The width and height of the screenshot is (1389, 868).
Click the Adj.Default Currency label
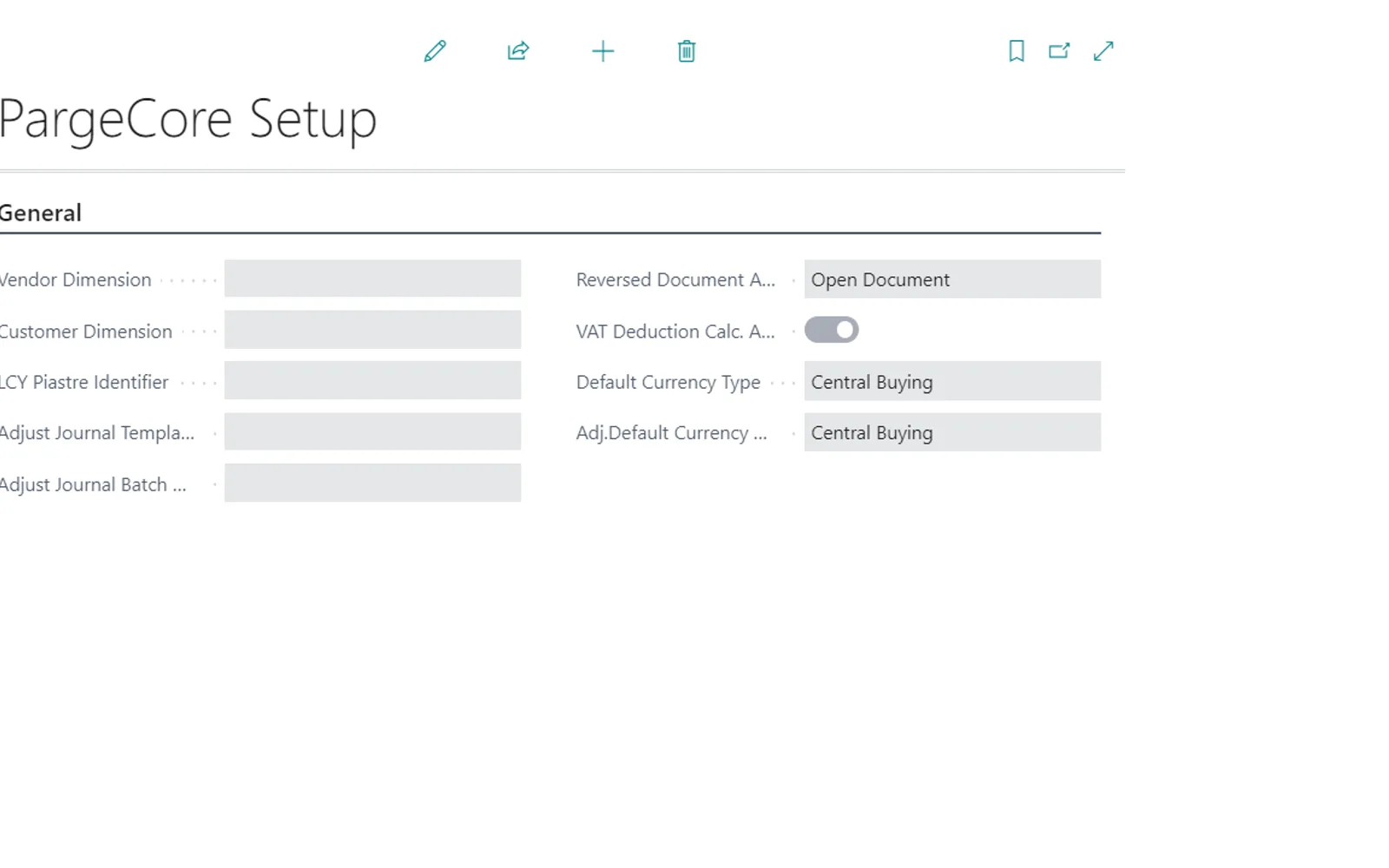[672, 433]
